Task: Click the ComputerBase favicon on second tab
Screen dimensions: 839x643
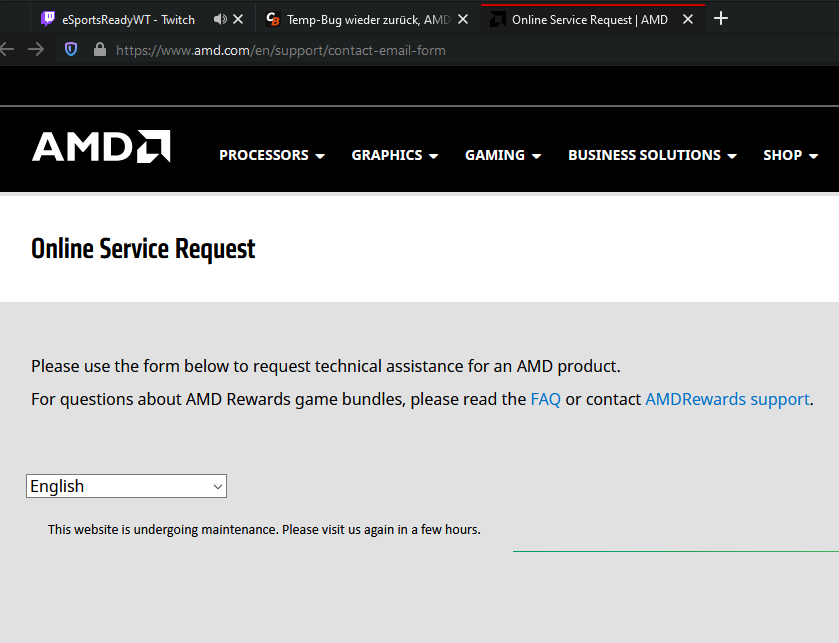Action: pyautogui.click(x=273, y=19)
